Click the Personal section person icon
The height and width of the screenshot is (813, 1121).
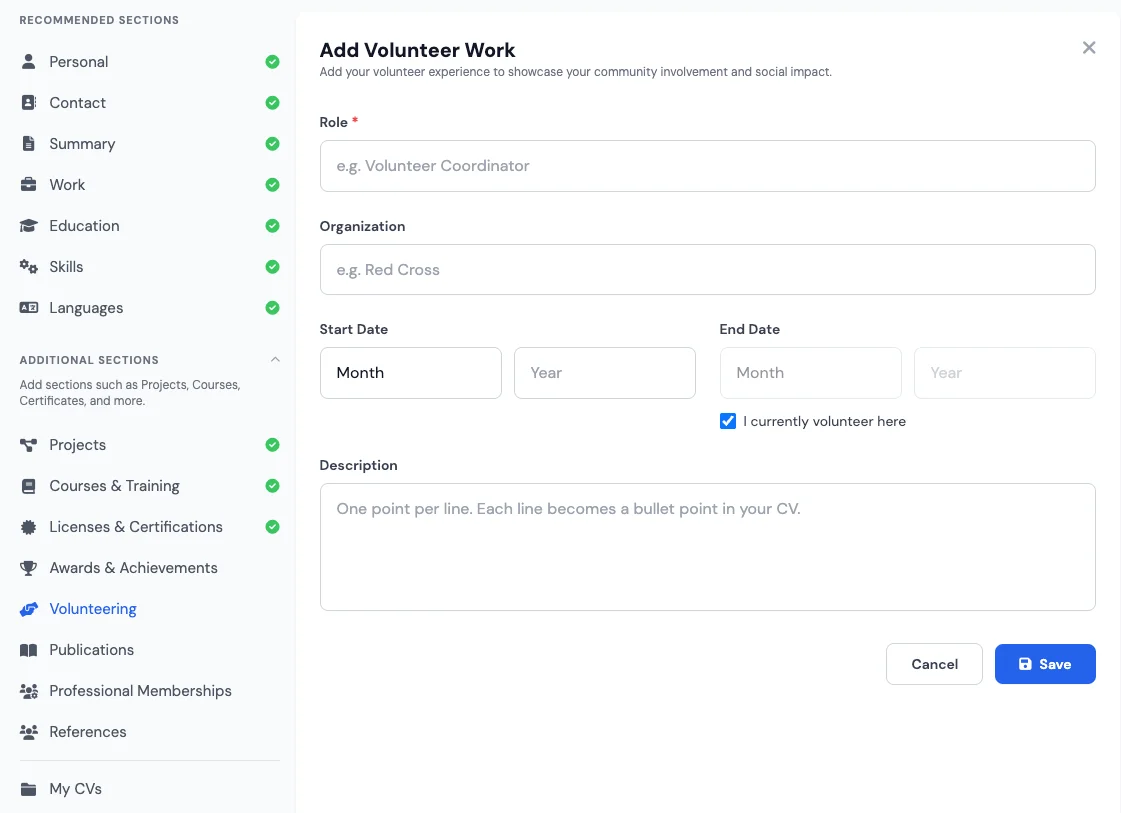(29, 61)
